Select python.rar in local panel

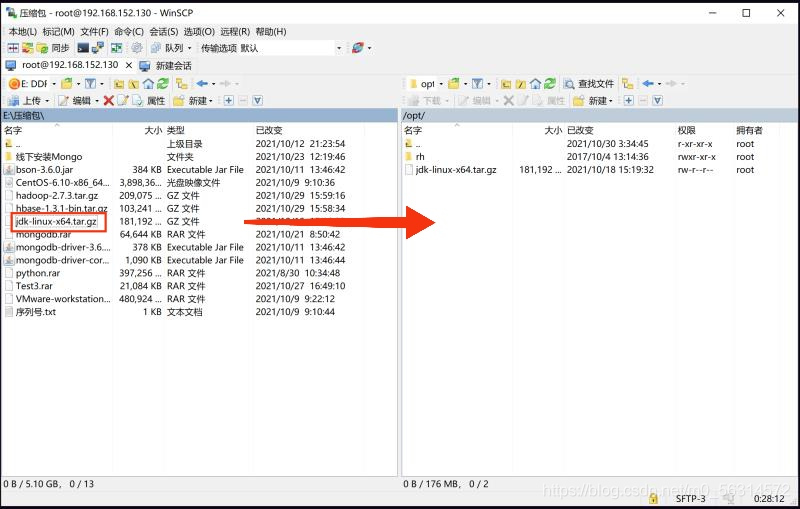[38, 273]
